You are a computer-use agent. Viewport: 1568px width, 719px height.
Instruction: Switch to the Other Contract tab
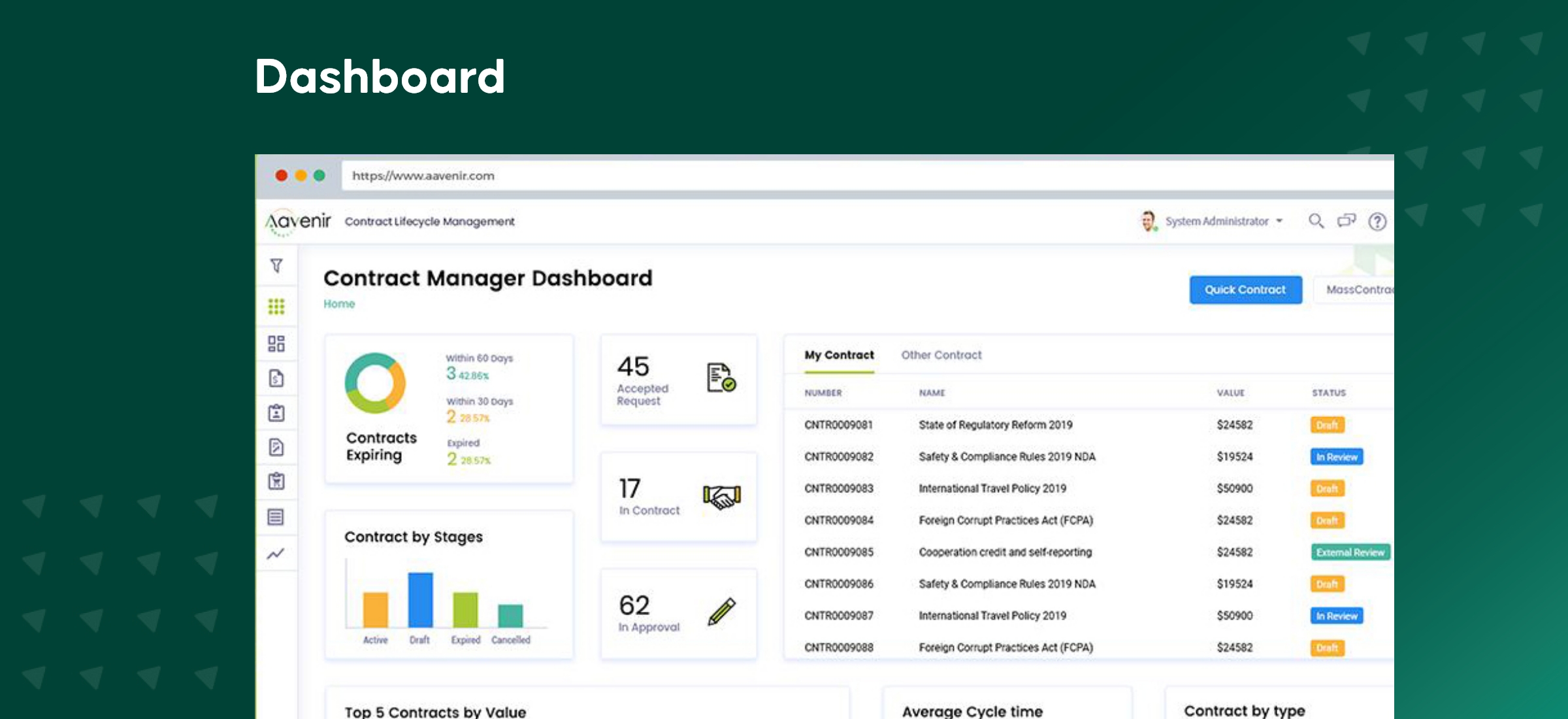click(941, 355)
